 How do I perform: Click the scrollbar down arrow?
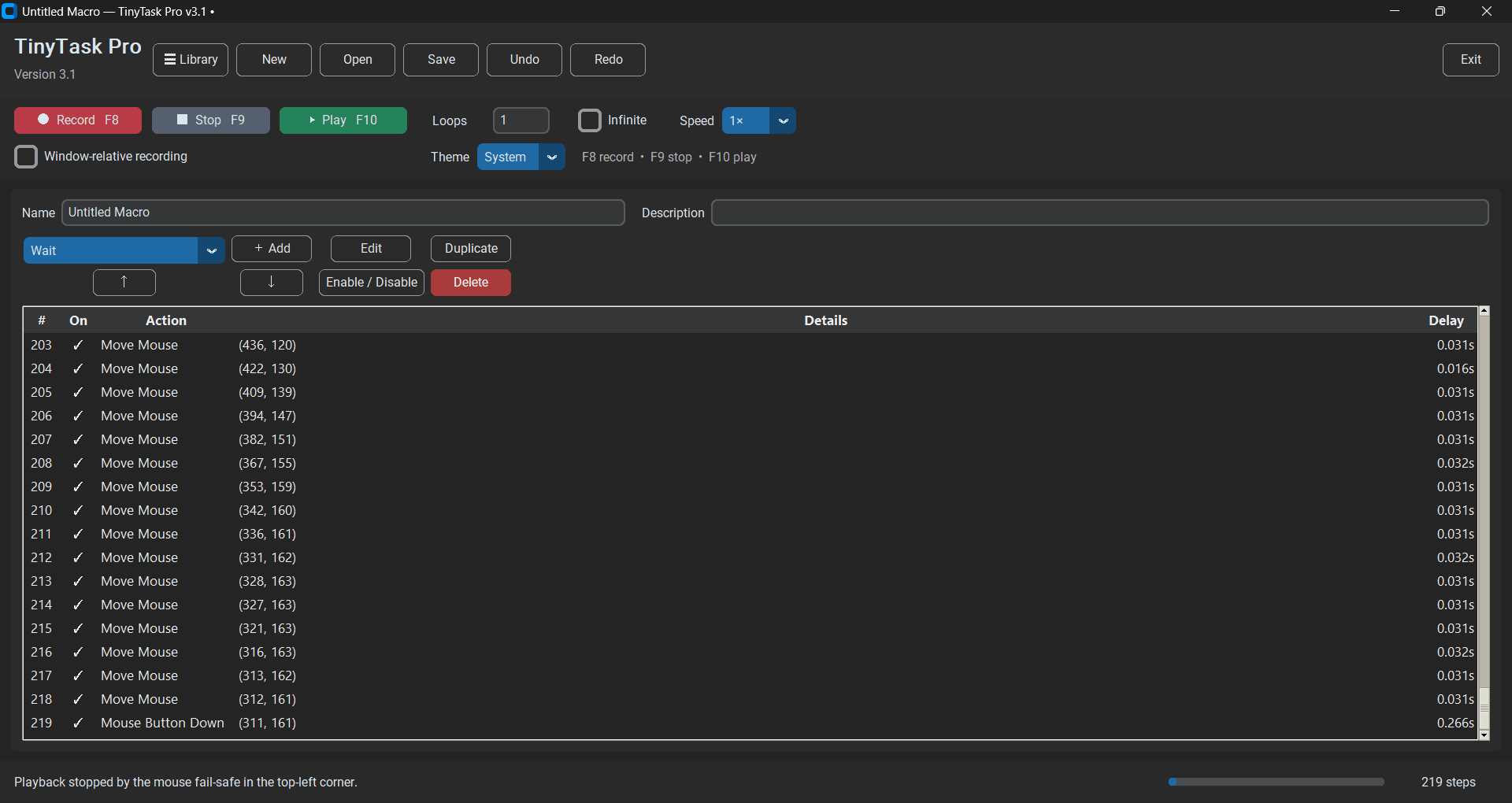click(x=1484, y=735)
